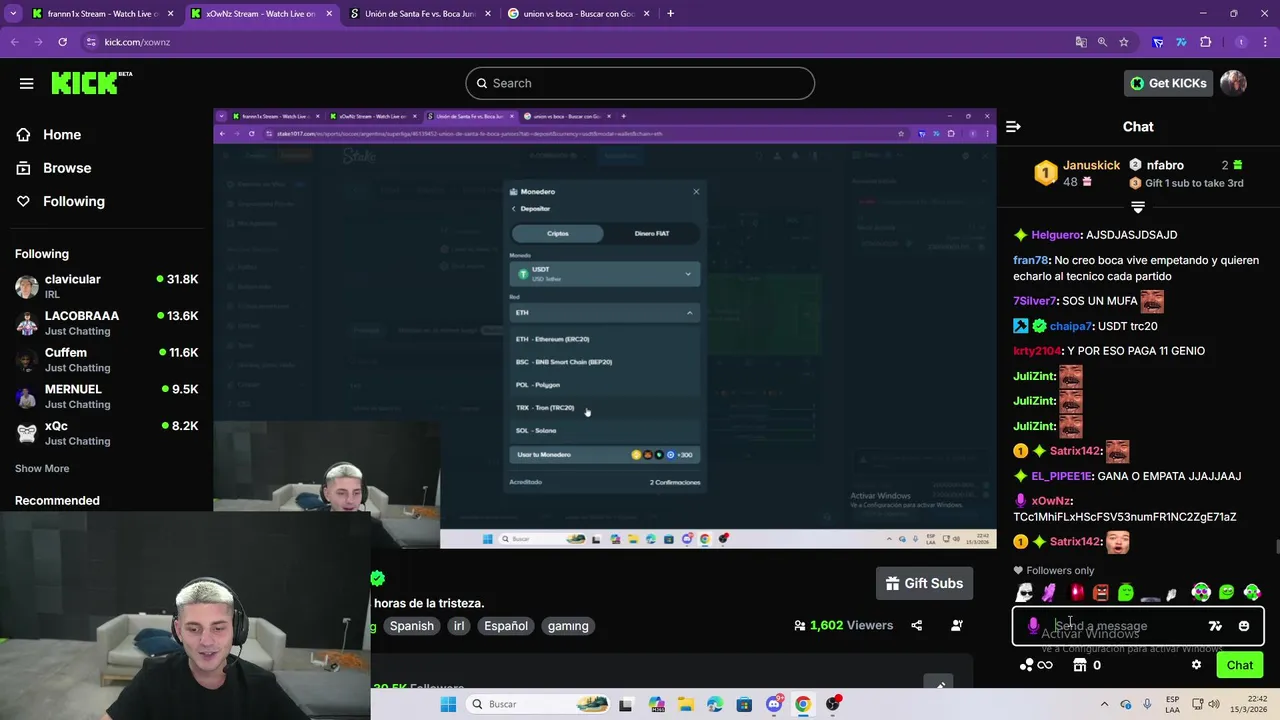Open LACOBRAAA channel in Following list
This screenshot has height=720, width=1280.
click(106, 323)
